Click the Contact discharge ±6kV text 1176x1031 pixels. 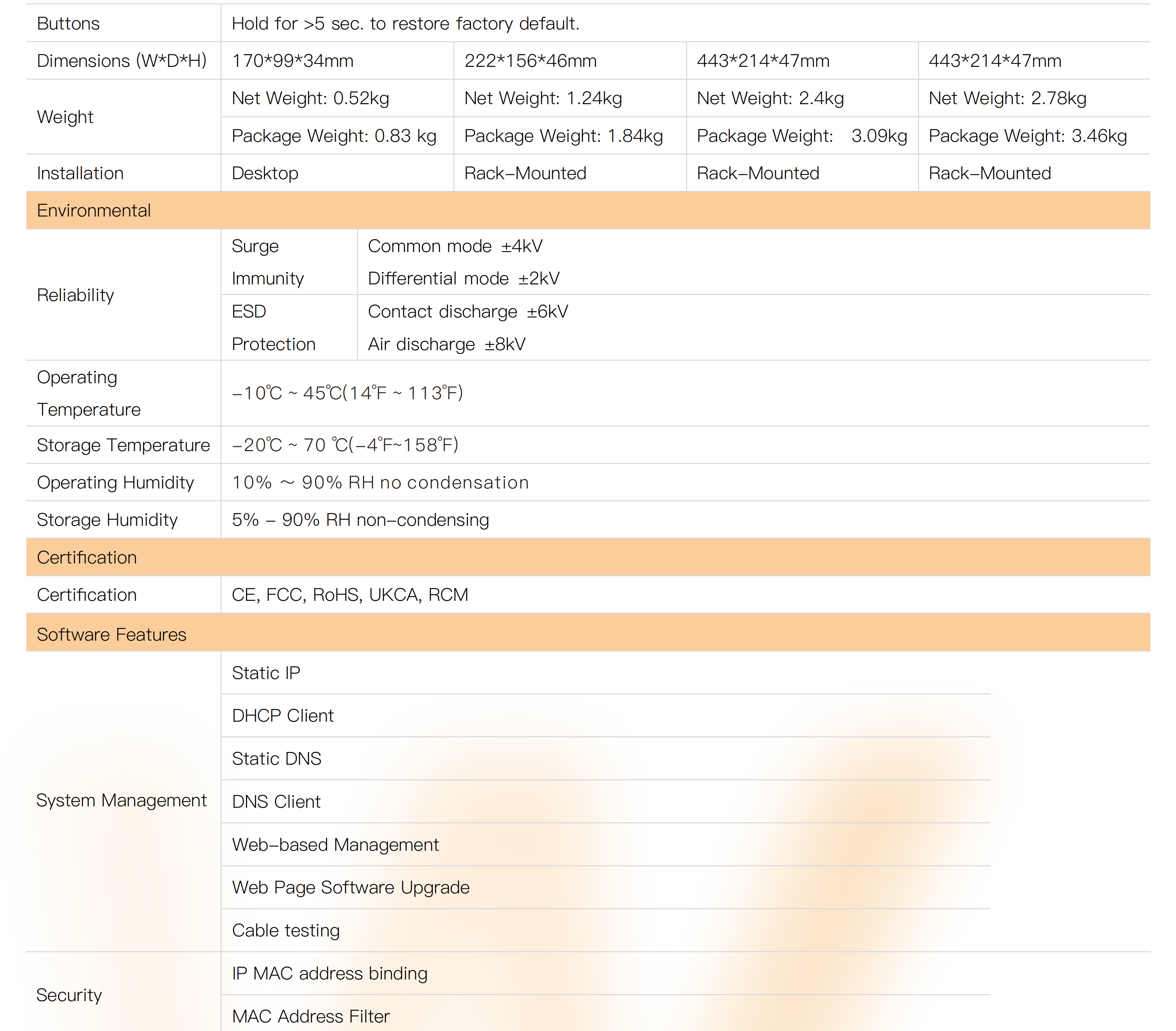tap(468, 312)
